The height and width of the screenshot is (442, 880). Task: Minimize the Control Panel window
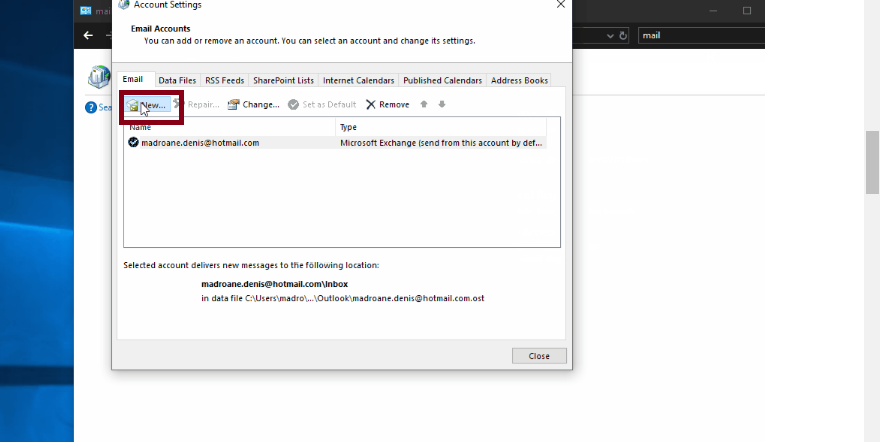(x=713, y=11)
